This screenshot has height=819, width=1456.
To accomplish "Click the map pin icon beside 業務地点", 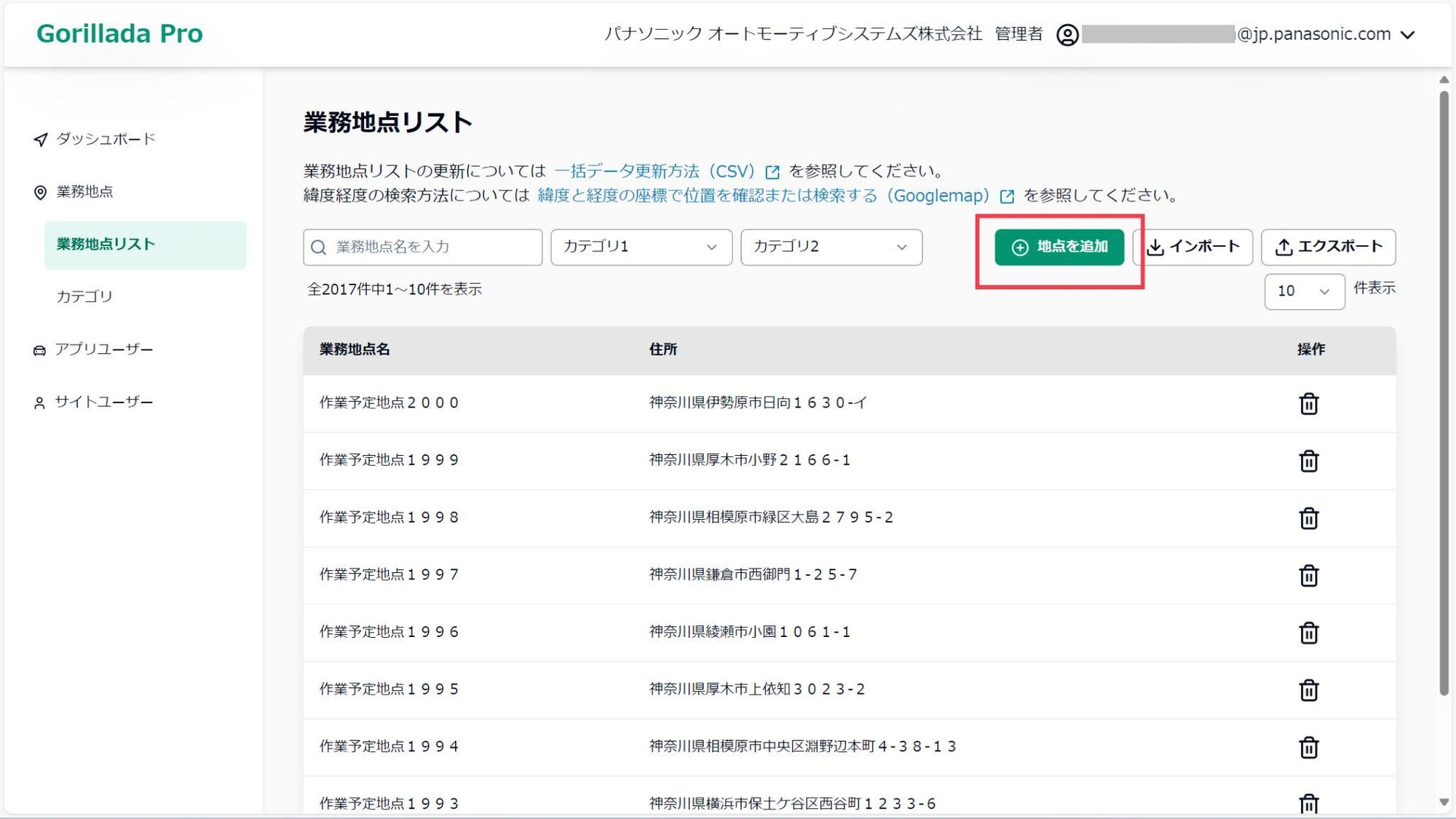I will [40, 192].
